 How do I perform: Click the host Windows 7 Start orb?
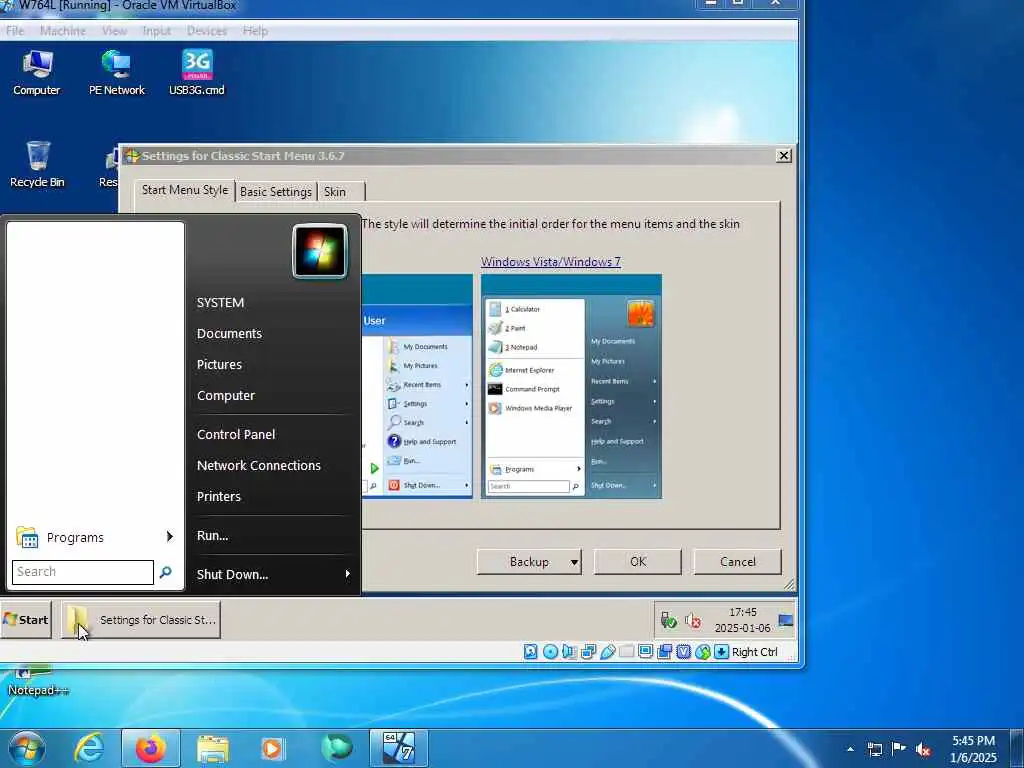pos(26,748)
